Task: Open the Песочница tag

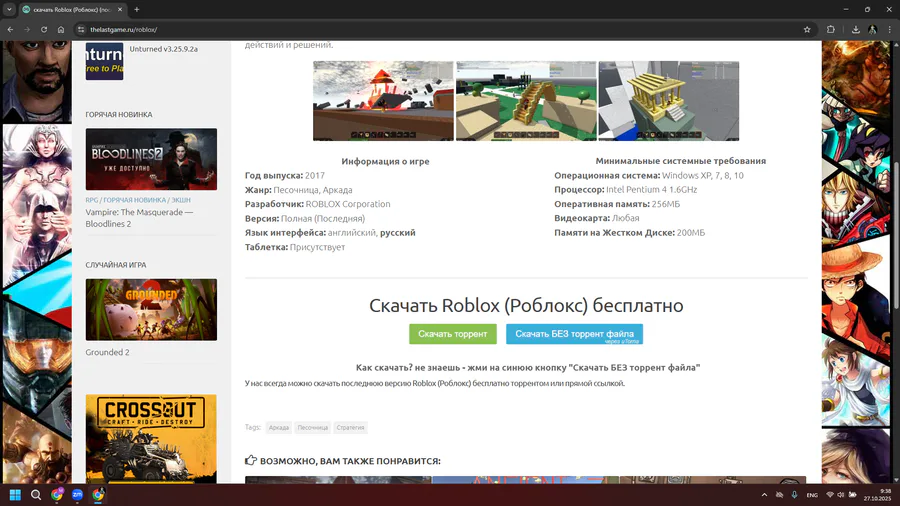Action: pos(313,427)
